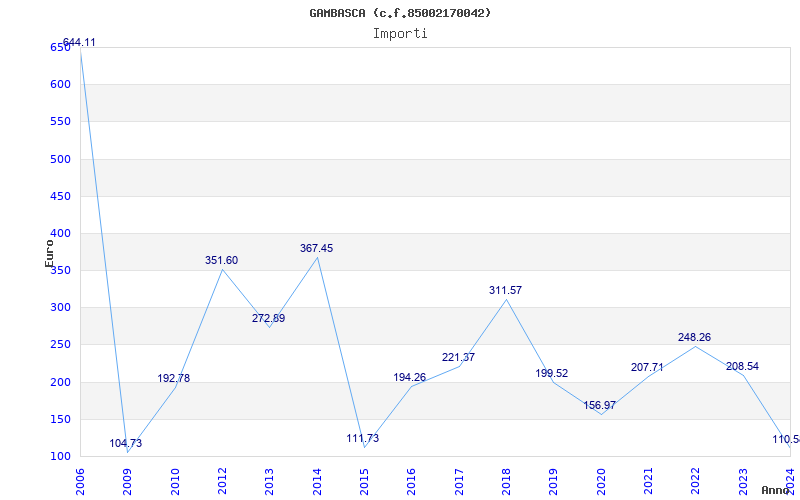
Task: Select the data label 104.73
Action: click(x=126, y=443)
